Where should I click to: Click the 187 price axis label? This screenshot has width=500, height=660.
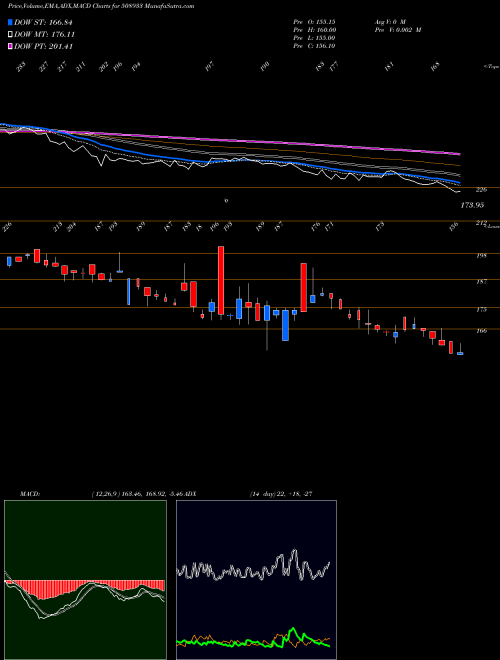click(x=481, y=282)
